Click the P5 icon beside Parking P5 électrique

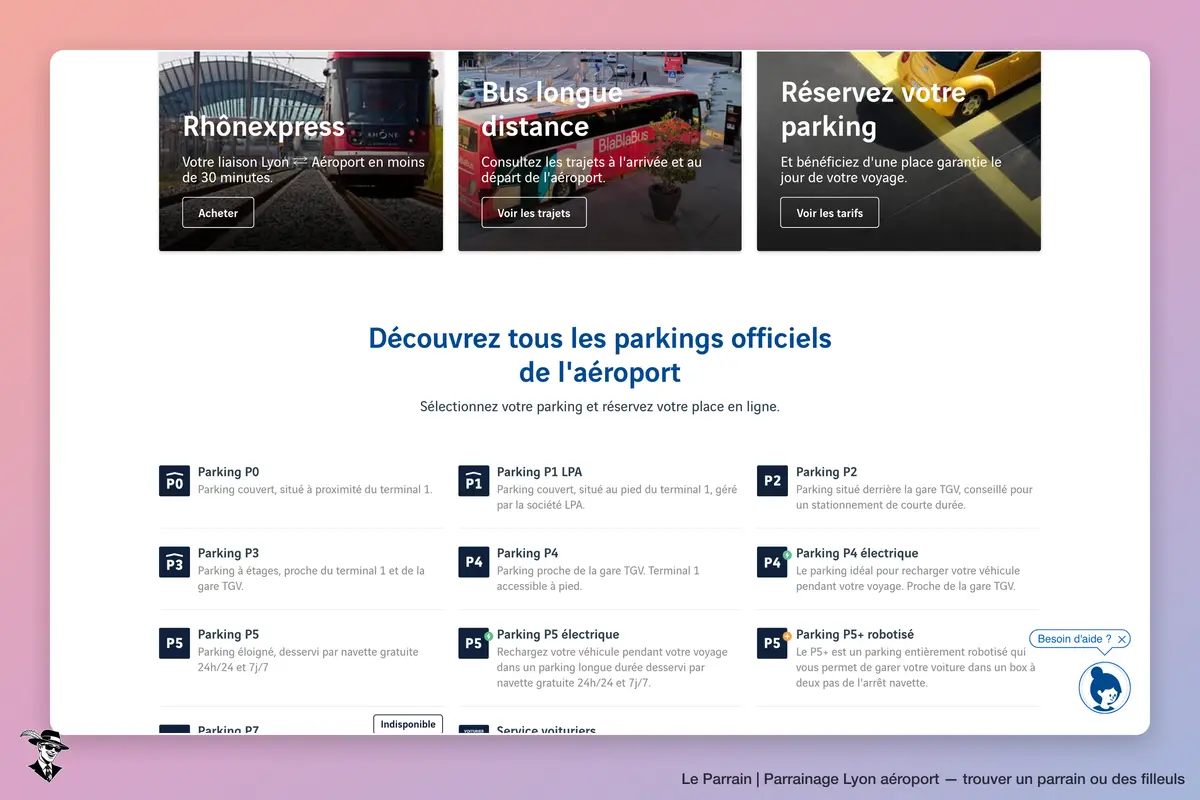pos(473,643)
